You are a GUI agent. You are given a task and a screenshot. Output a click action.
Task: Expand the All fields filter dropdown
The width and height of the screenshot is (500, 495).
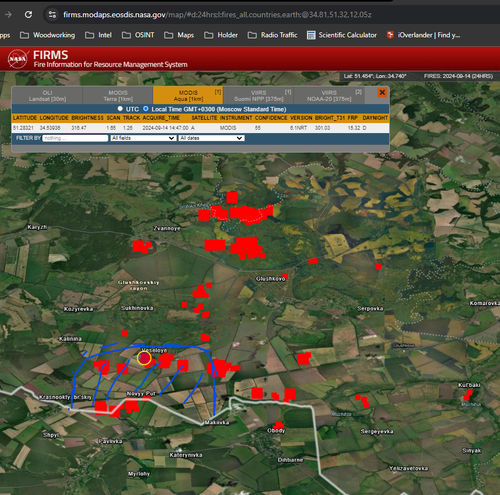pyautogui.click(x=143, y=138)
